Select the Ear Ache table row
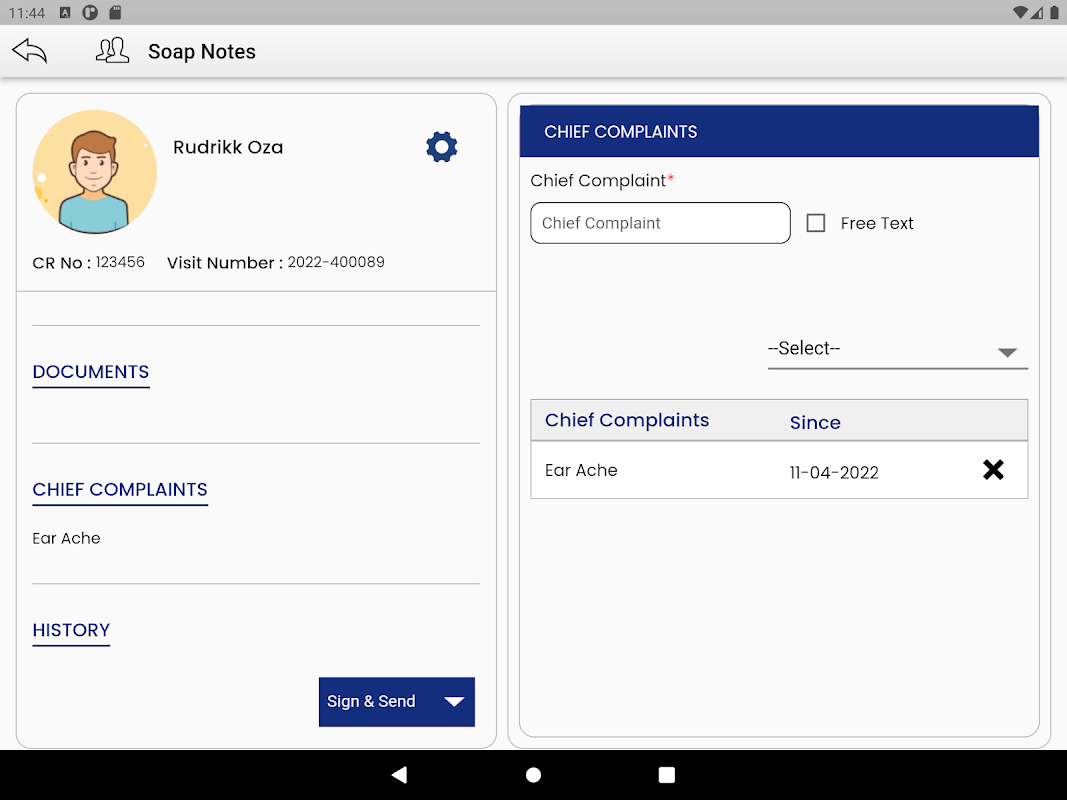Screen dimensions: 1067x800 coord(700,471)
